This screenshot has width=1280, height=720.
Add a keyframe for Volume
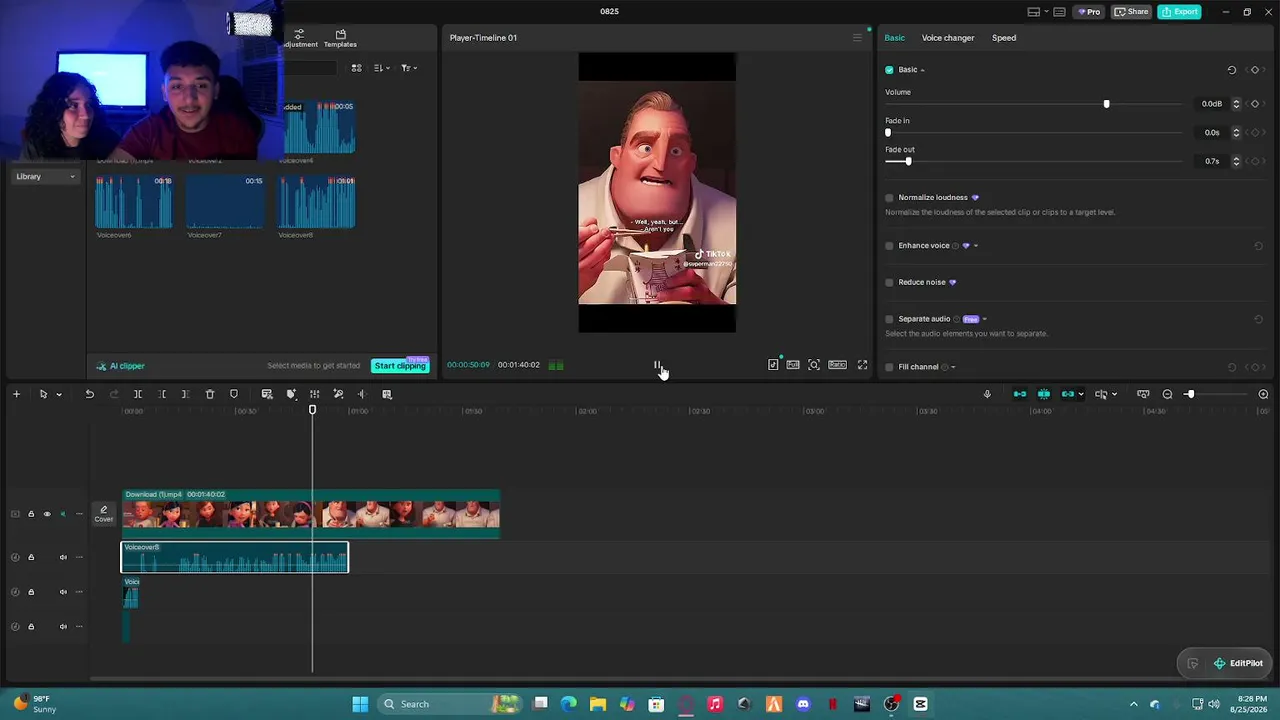pos(1255,104)
